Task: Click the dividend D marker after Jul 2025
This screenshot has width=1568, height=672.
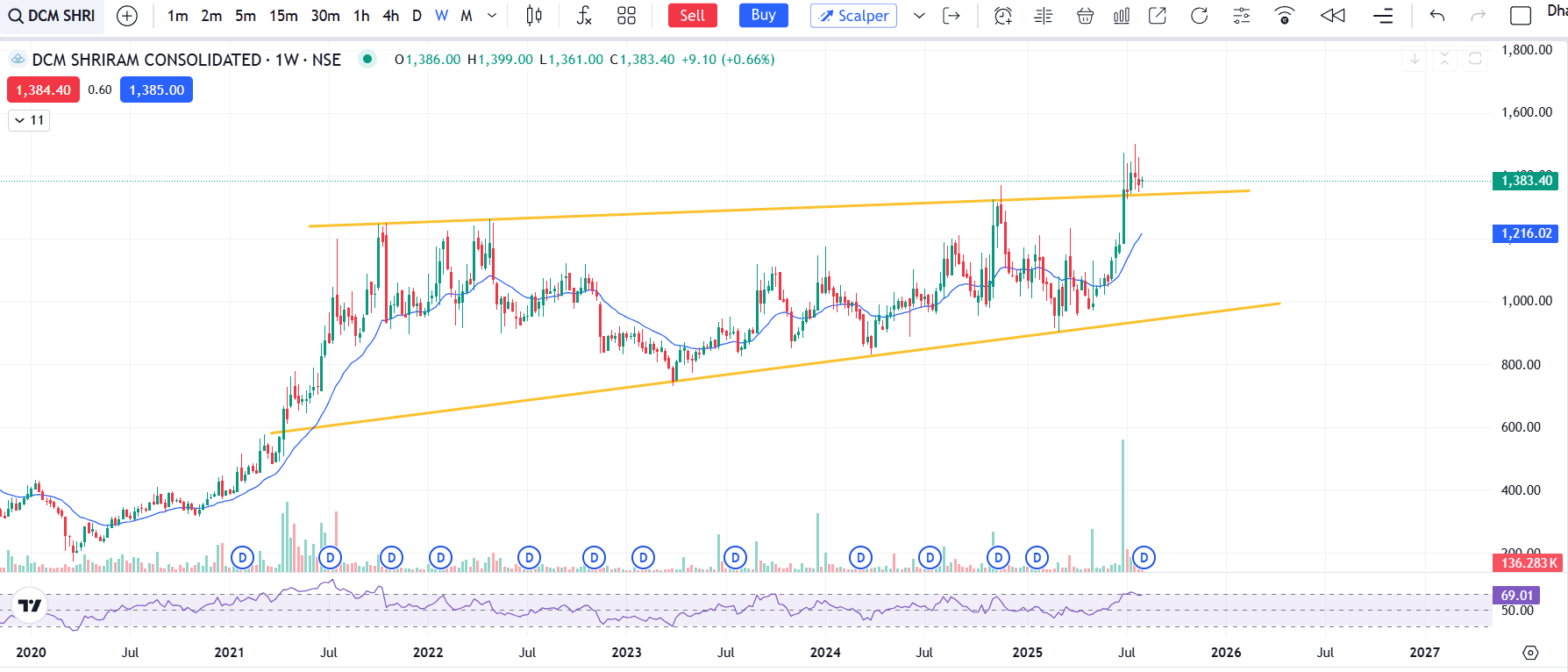Action: [1144, 557]
